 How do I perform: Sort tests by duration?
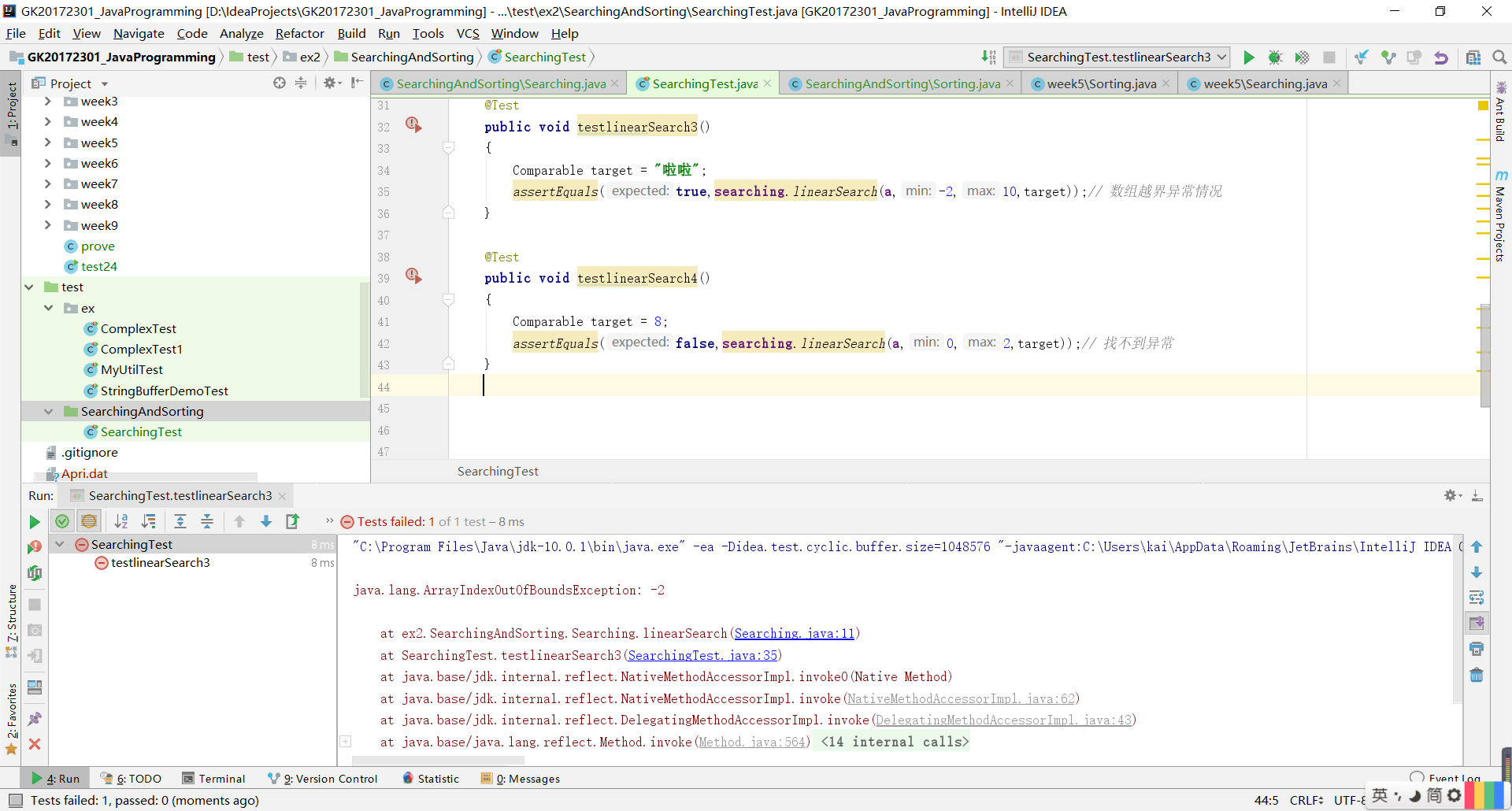[x=149, y=521]
